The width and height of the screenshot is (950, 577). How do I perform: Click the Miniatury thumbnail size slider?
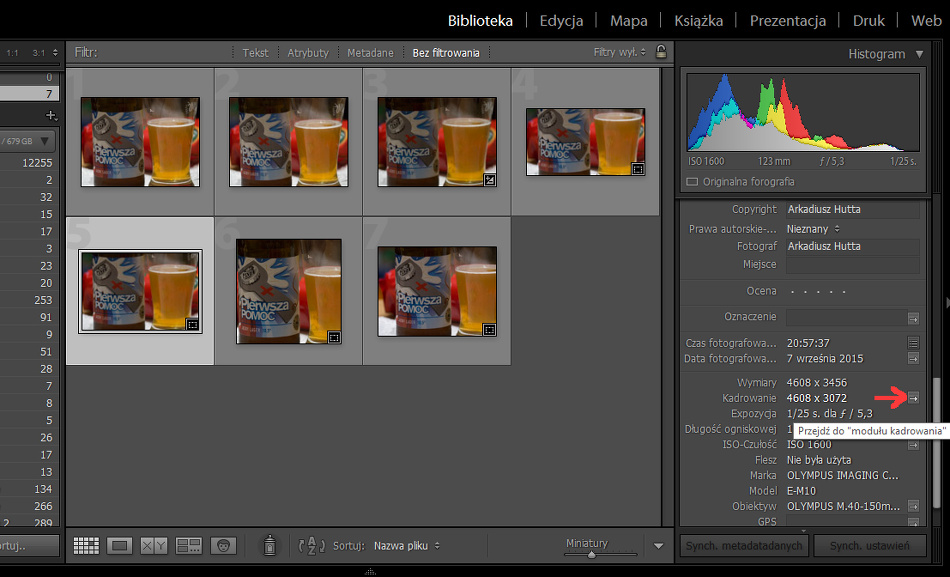[x=591, y=553]
